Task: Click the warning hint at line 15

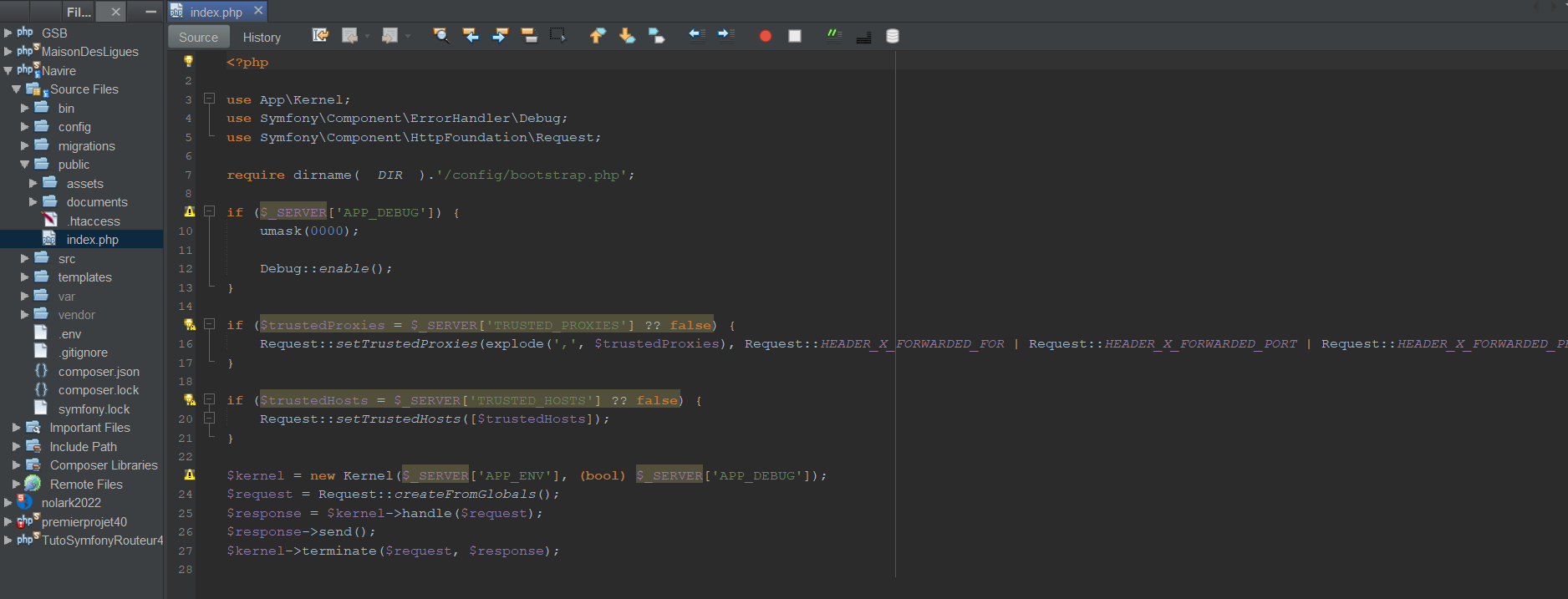Action: point(190,324)
